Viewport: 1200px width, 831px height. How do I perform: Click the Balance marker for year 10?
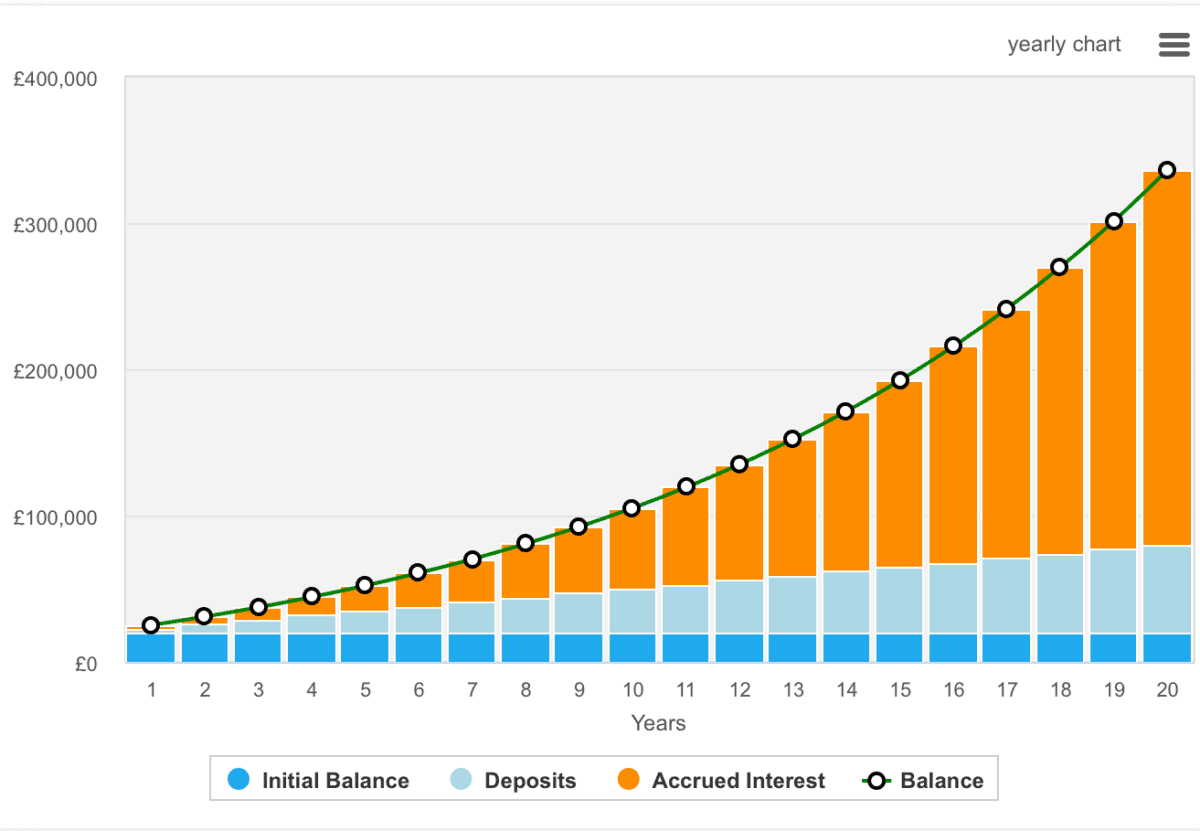[x=632, y=508]
